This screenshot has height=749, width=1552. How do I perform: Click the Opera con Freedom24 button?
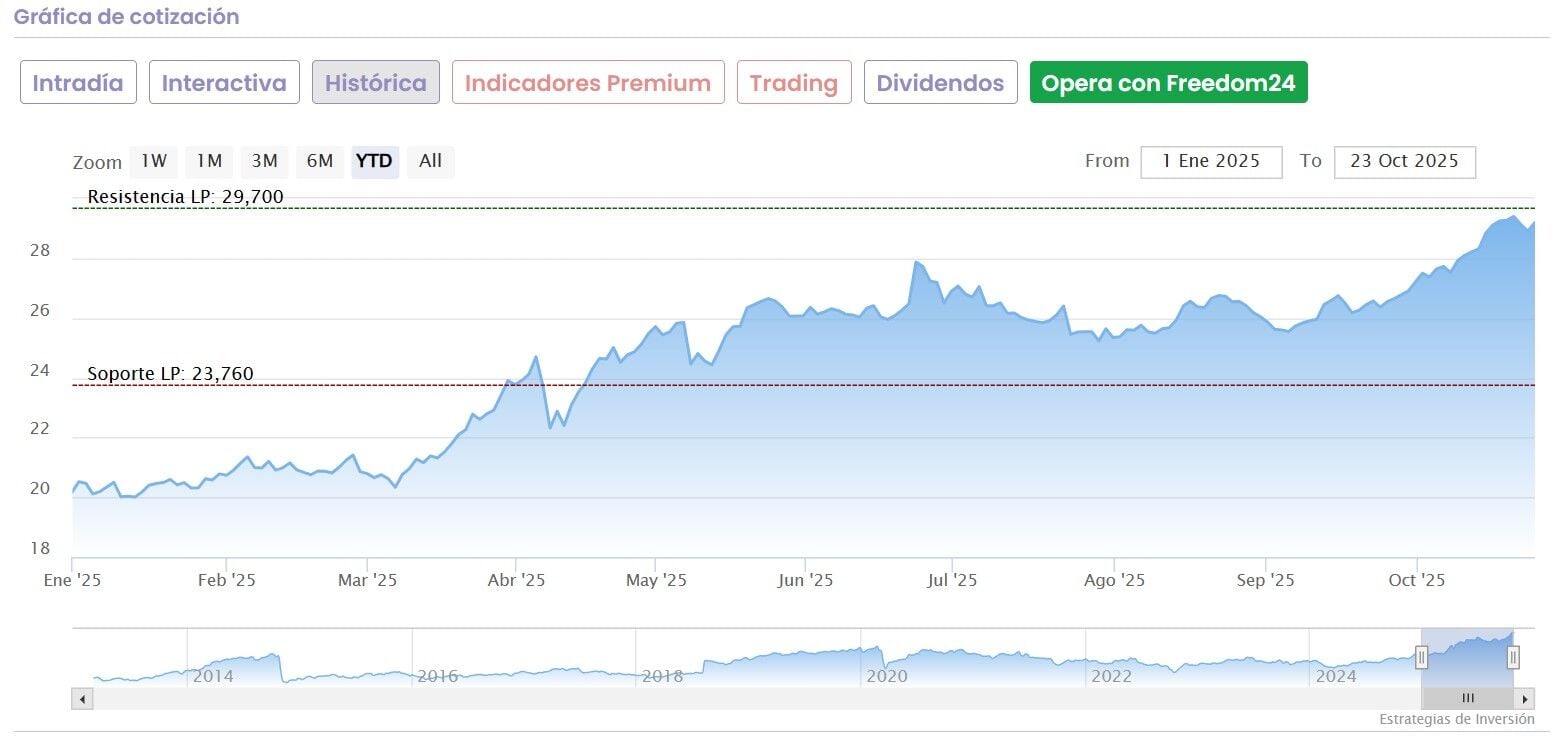1168,83
